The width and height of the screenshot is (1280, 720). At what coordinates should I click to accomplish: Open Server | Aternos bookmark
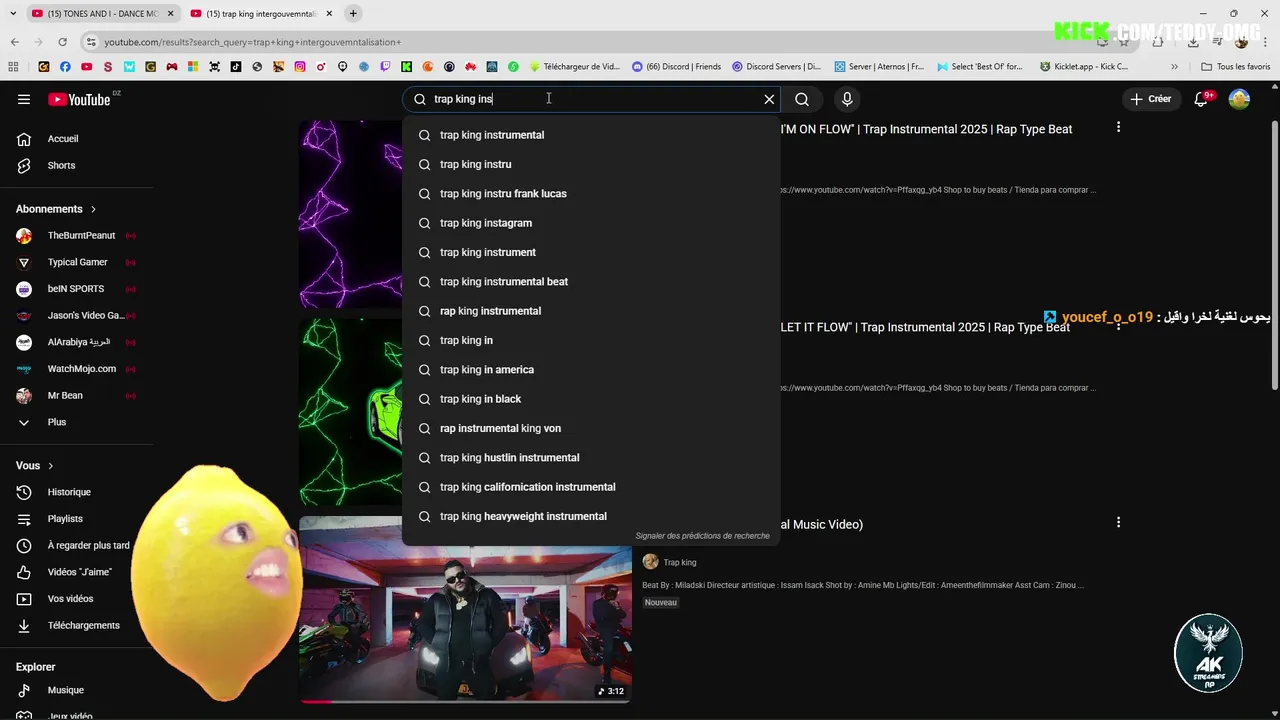point(879,67)
